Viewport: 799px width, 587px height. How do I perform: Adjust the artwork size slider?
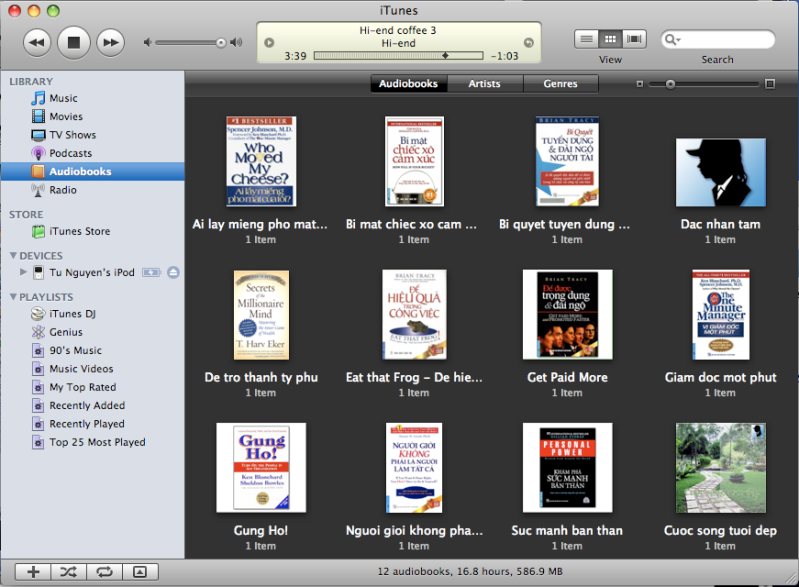(x=671, y=84)
